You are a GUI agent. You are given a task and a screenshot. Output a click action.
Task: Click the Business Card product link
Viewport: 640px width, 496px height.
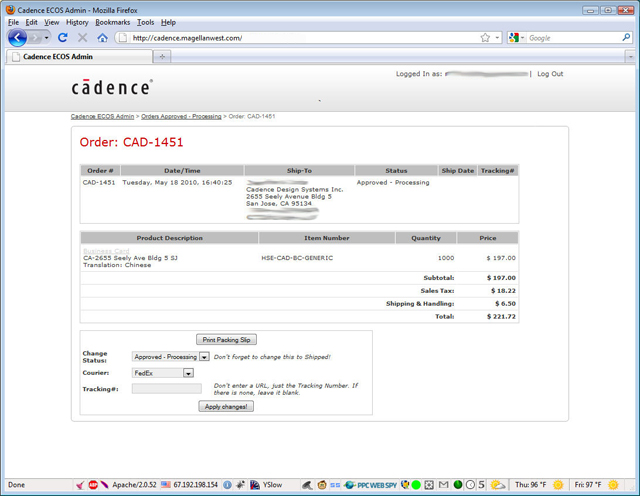tap(106, 251)
